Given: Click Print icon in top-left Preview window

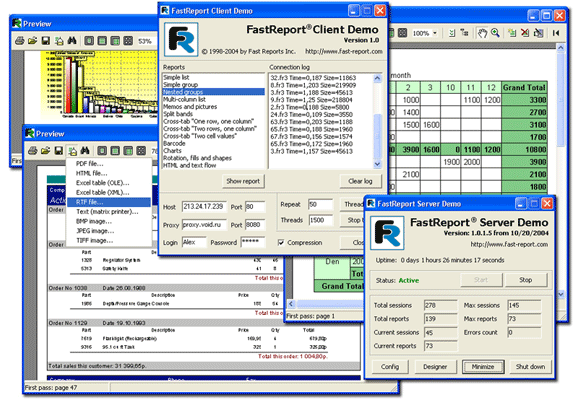Looking at the screenshot, I should [19, 41].
